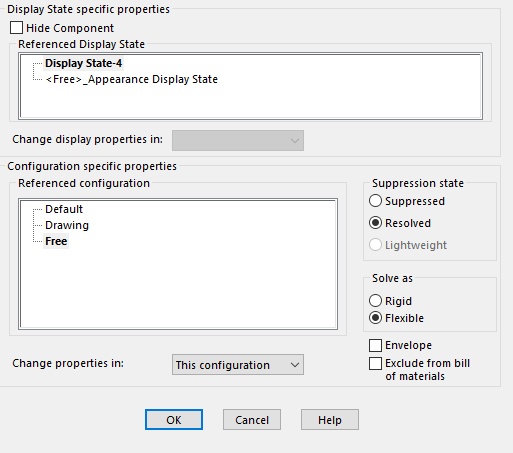The height and width of the screenshot is (453, 513).
Task: Open Help for this dialog
Action: (x=330, y=420)
